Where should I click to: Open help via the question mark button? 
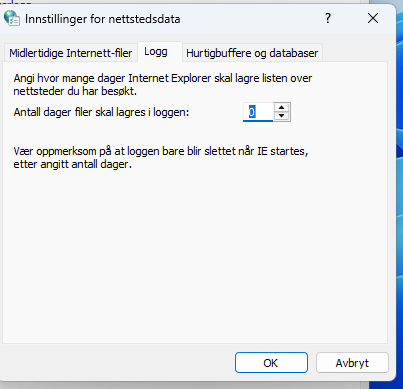(328, 18)
